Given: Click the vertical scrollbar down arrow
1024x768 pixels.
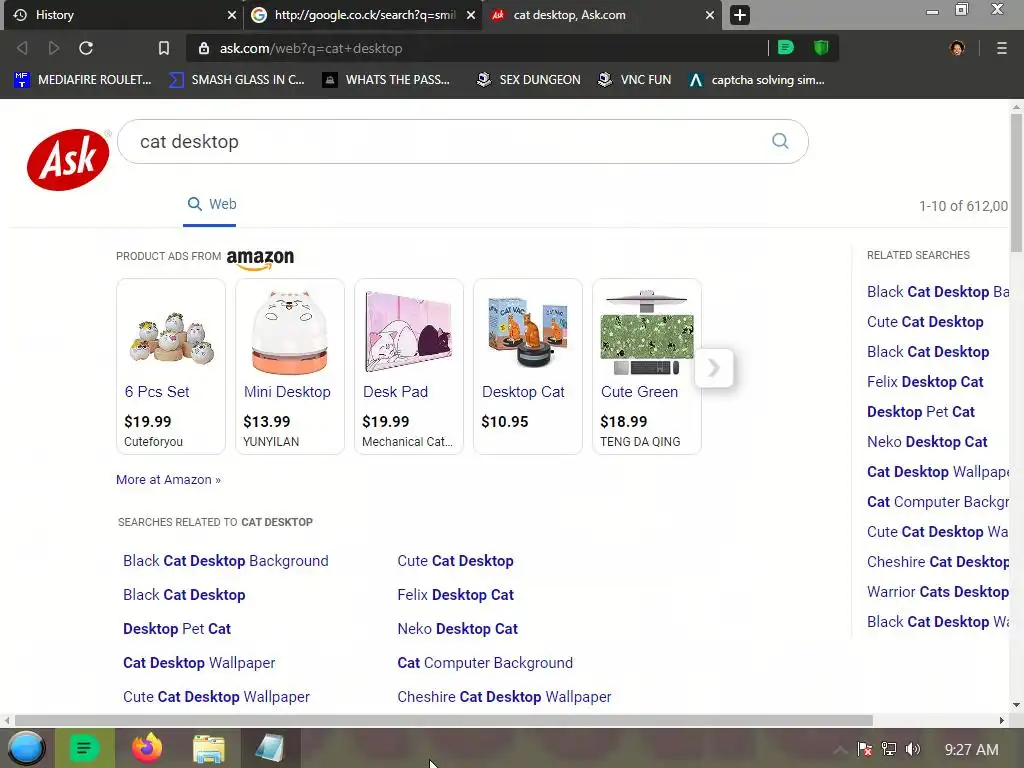Looking at the screenshot, I should coord(1016,705).
